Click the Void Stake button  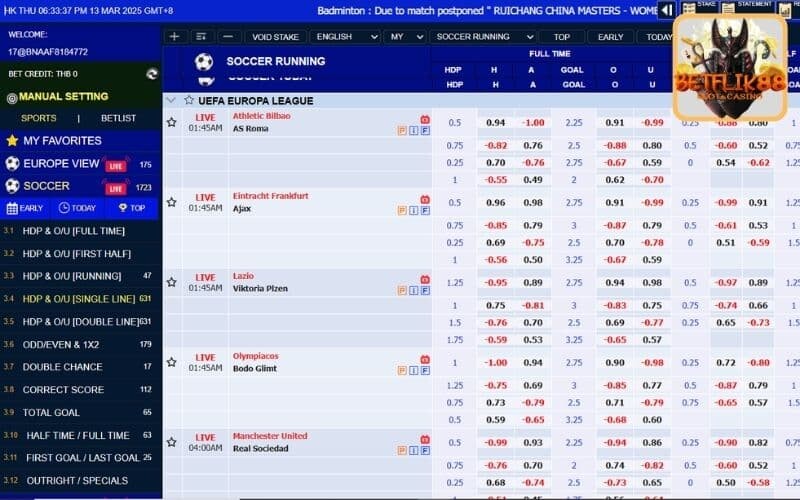pos(276,37)
